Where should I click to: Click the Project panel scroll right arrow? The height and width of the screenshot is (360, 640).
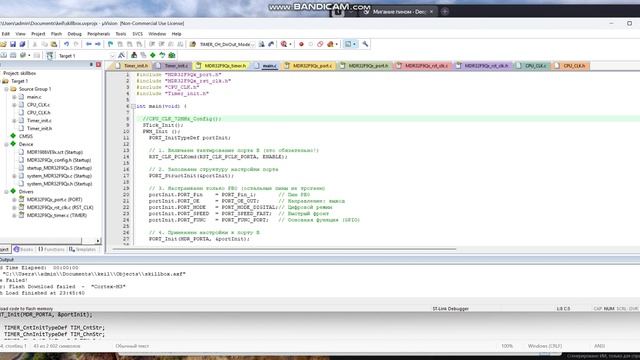pos(98,241)
